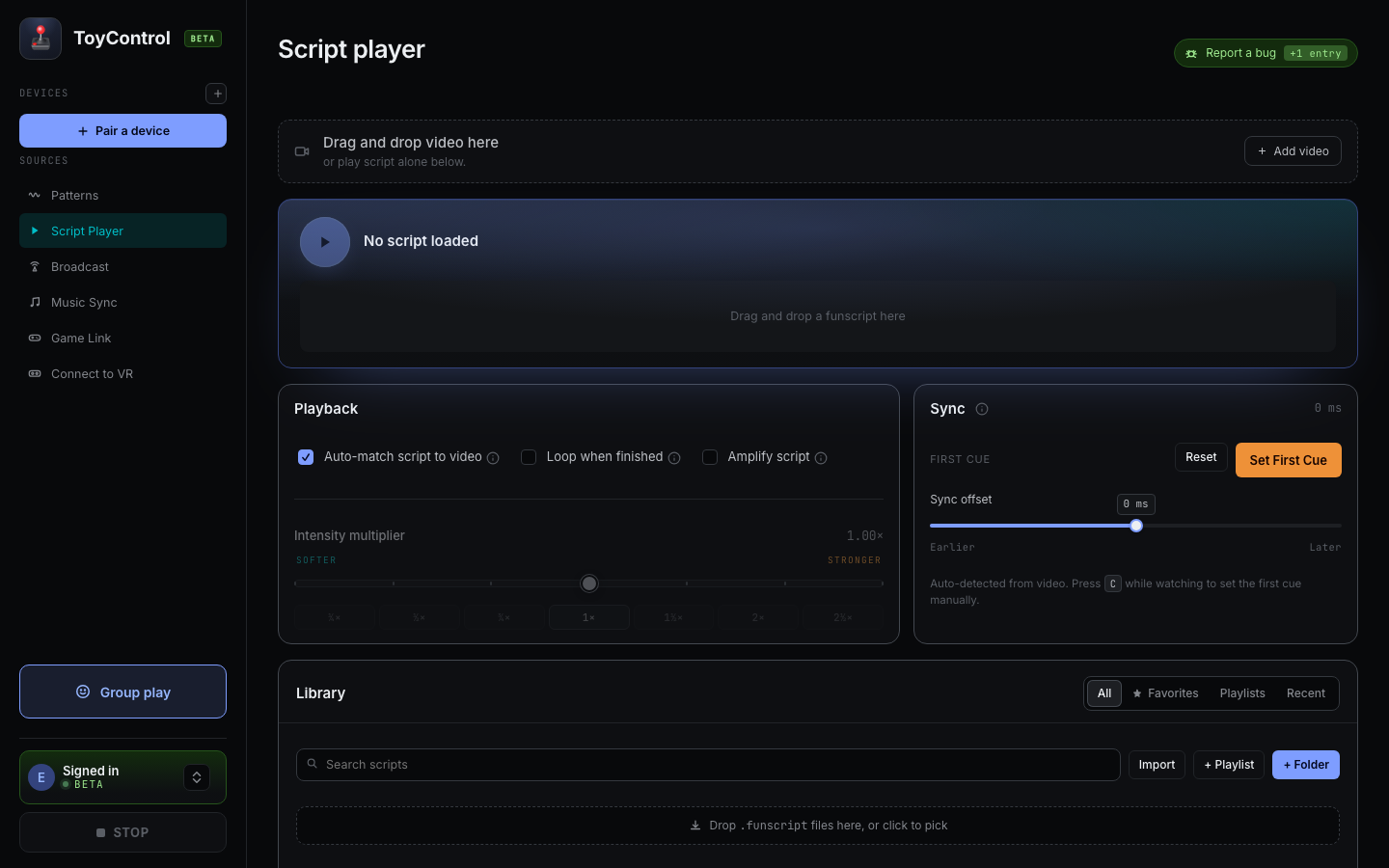Viewport: 1389px width, 868px height.
Task: Enable Loop when finished
Action: 529,457
